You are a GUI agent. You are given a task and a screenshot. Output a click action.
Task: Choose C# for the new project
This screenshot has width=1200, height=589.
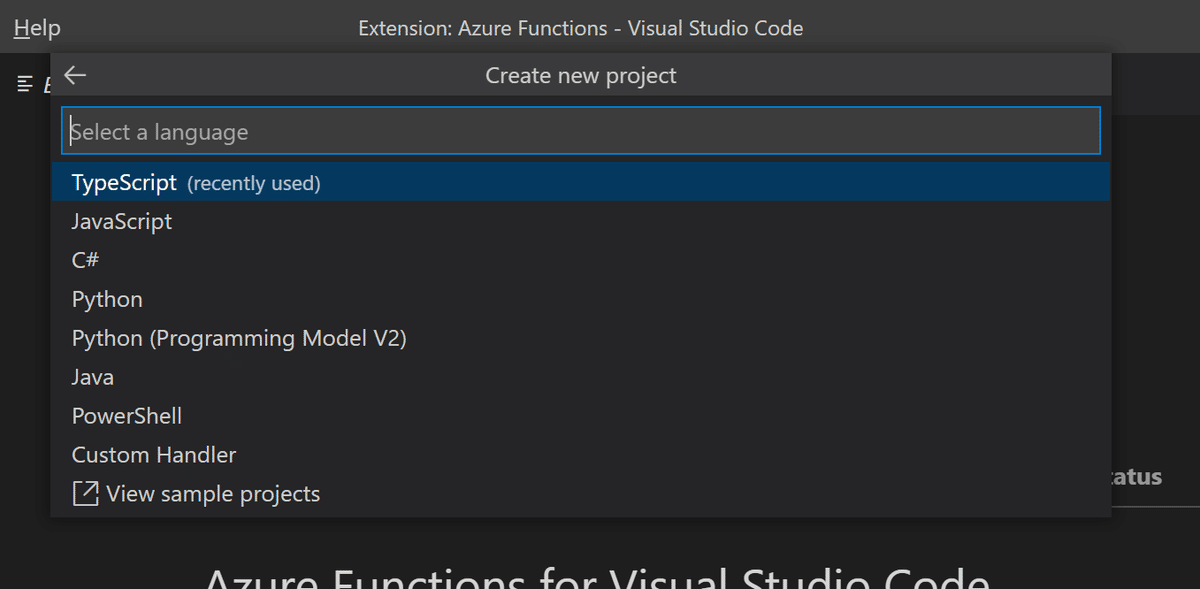[86, 259]
